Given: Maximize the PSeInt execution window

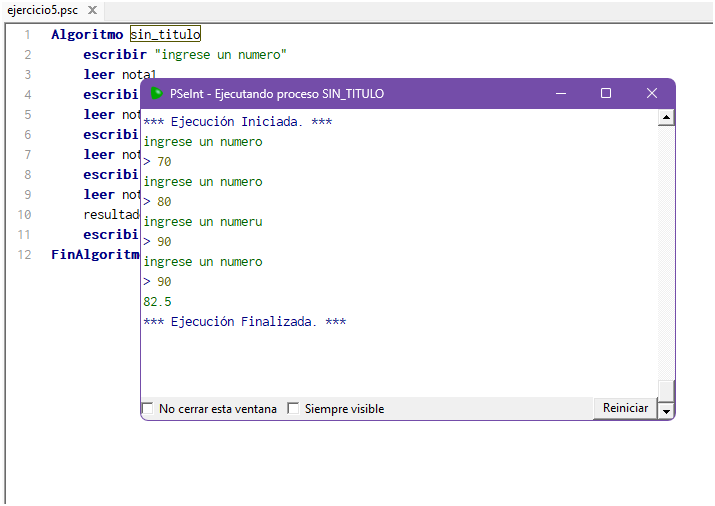Looking at the screenshot, I should point(605,93).
